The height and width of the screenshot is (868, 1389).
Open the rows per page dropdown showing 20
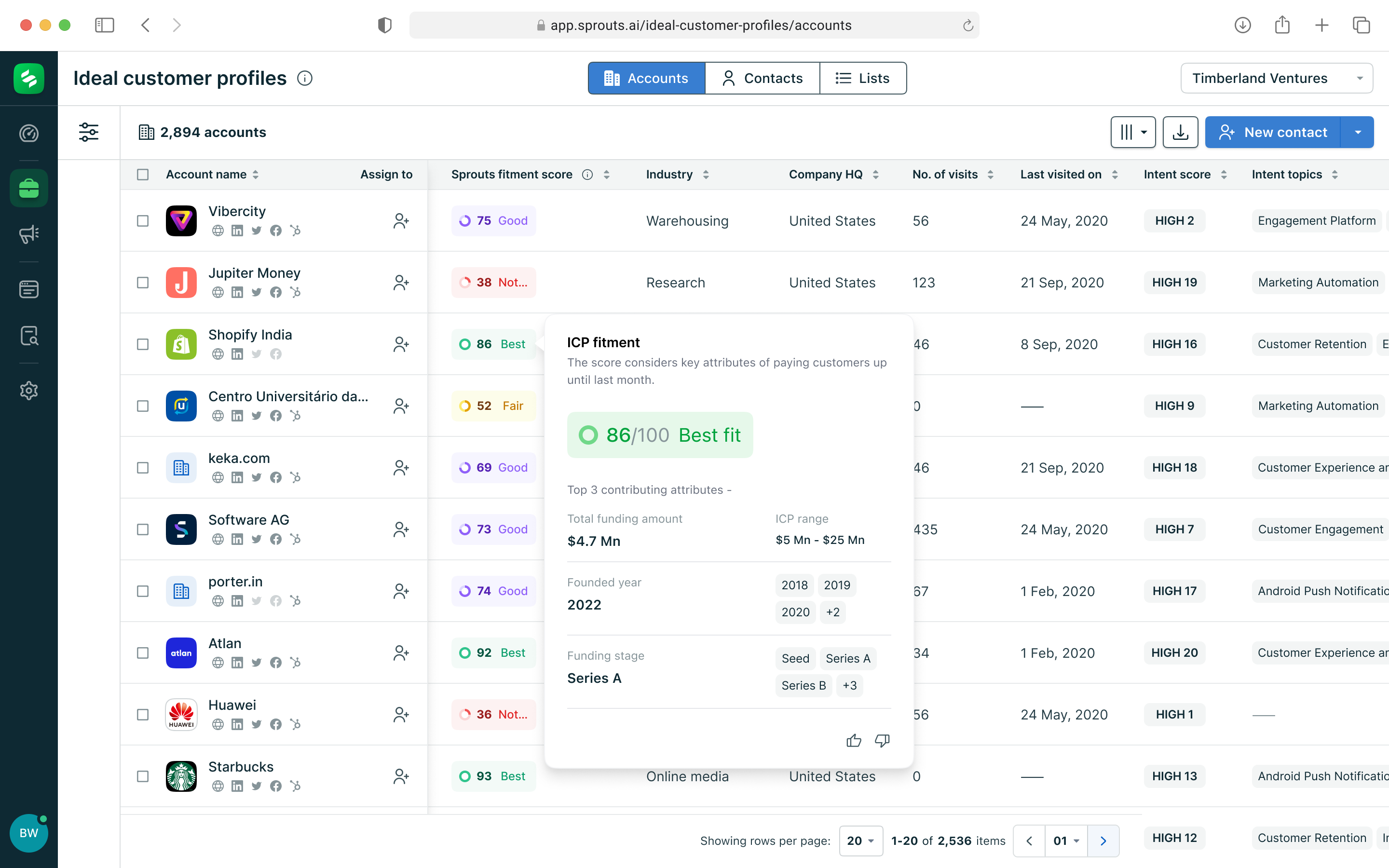pos(860,841)
